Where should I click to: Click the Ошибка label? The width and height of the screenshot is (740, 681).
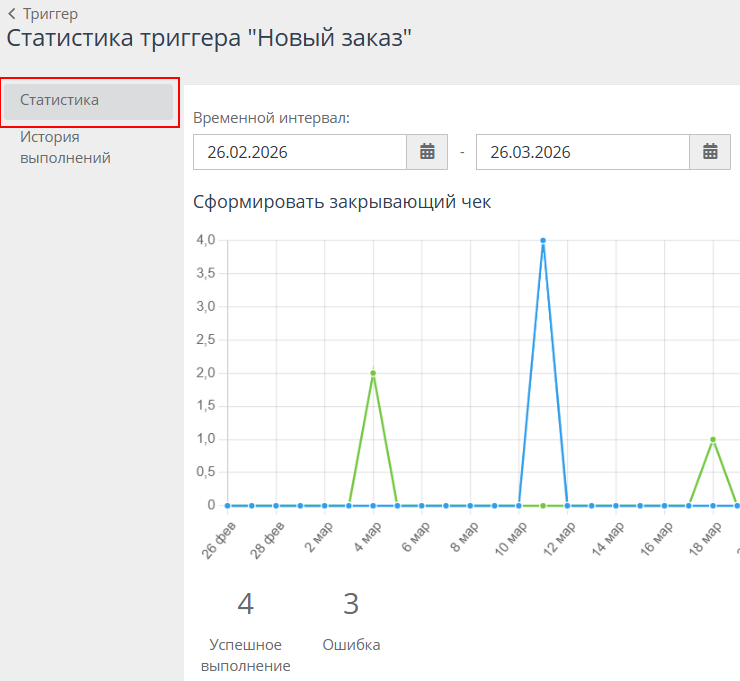coord(351,645)
